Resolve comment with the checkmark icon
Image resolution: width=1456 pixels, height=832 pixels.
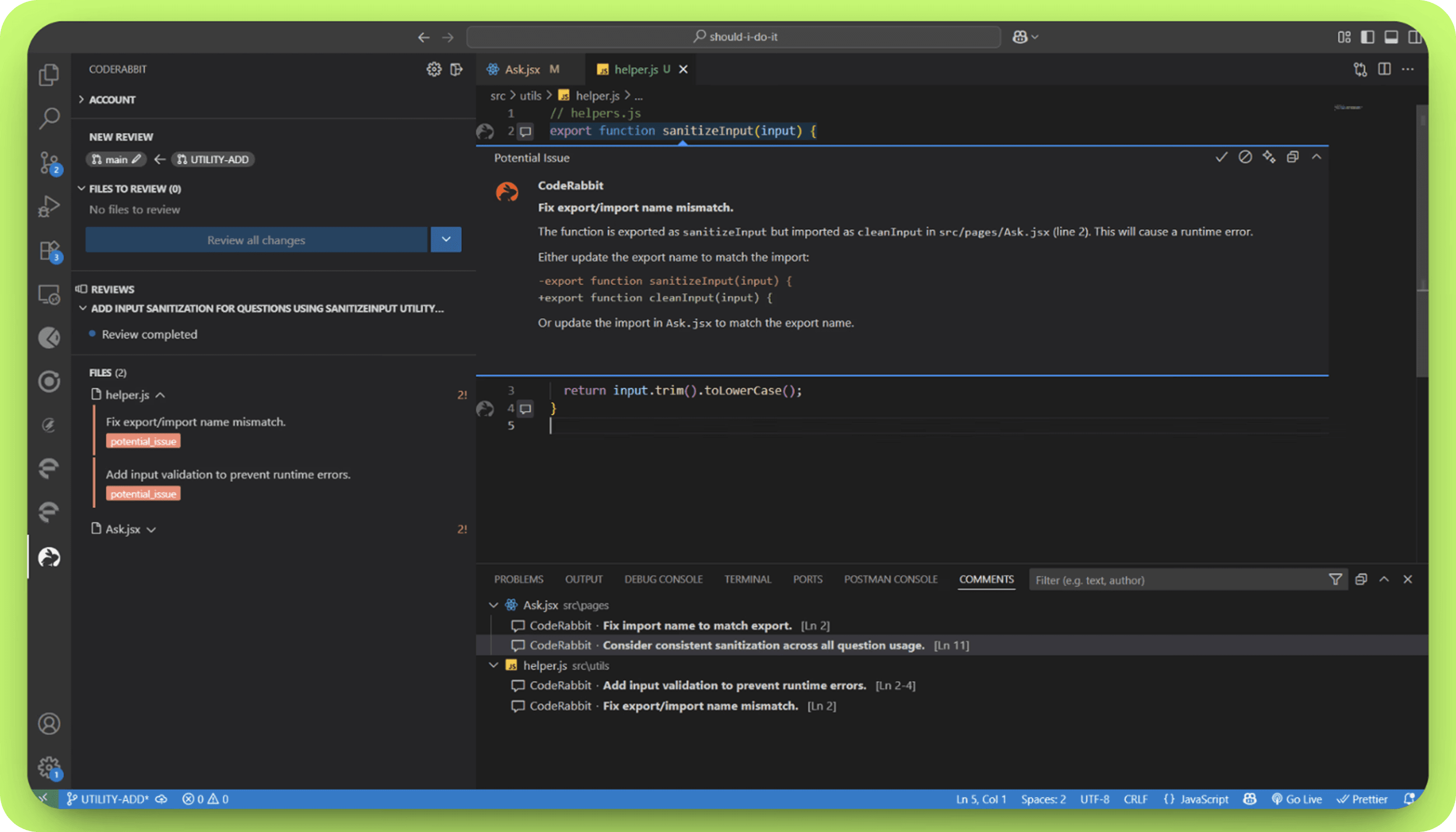[1221, 157]
